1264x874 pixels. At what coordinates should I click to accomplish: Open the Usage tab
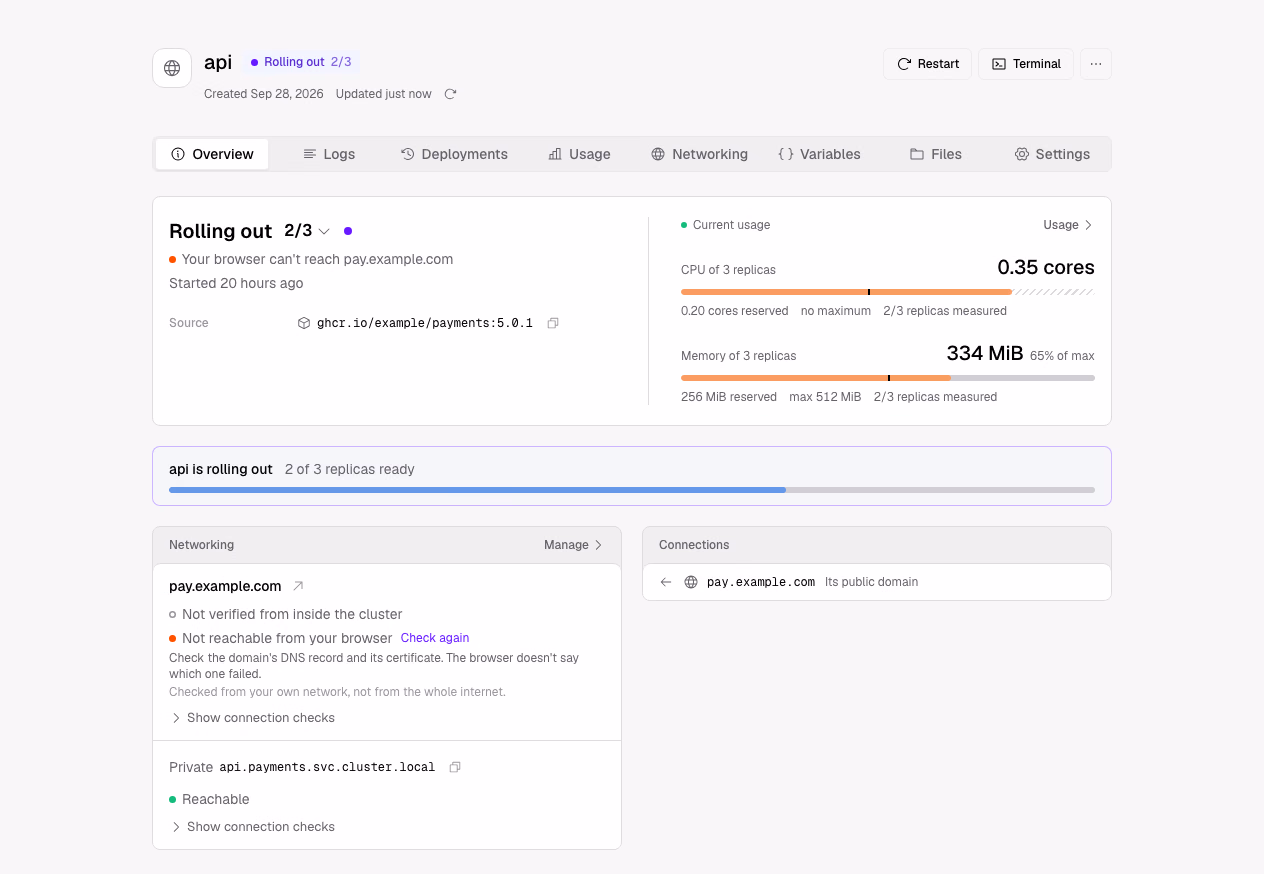[580, 154]
